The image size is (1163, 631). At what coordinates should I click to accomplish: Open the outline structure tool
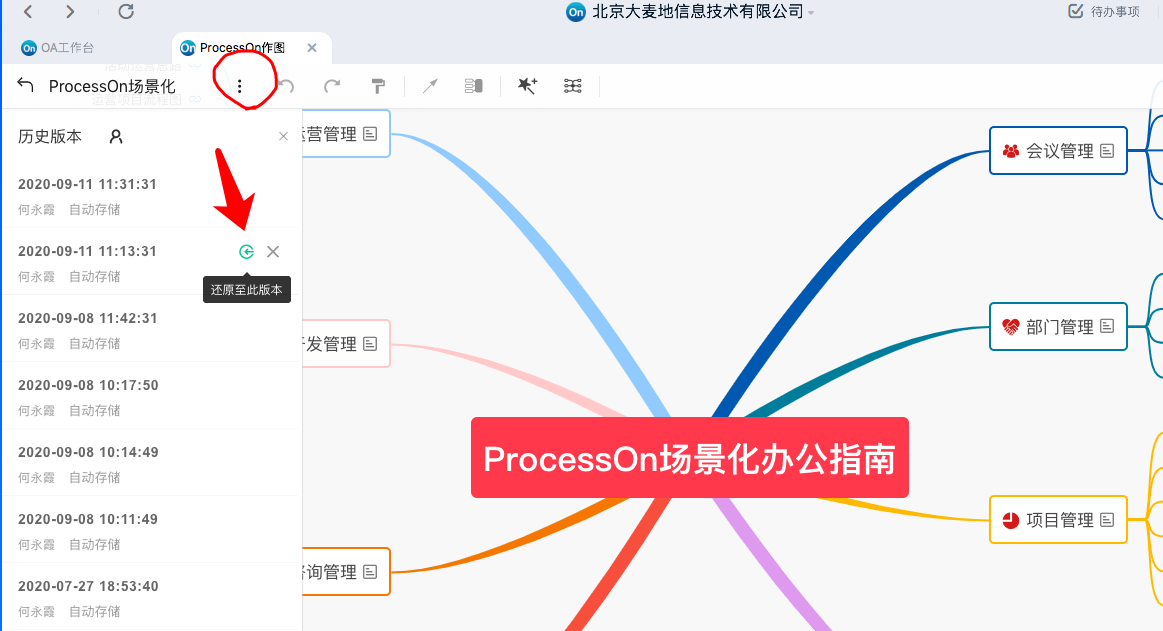tap(473, 86)
